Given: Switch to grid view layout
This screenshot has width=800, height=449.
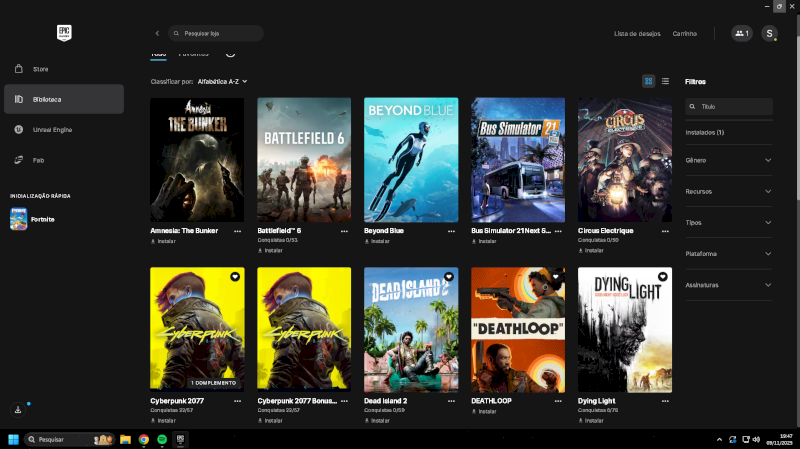Looking at the screenshot, I should tap(648, 81).
